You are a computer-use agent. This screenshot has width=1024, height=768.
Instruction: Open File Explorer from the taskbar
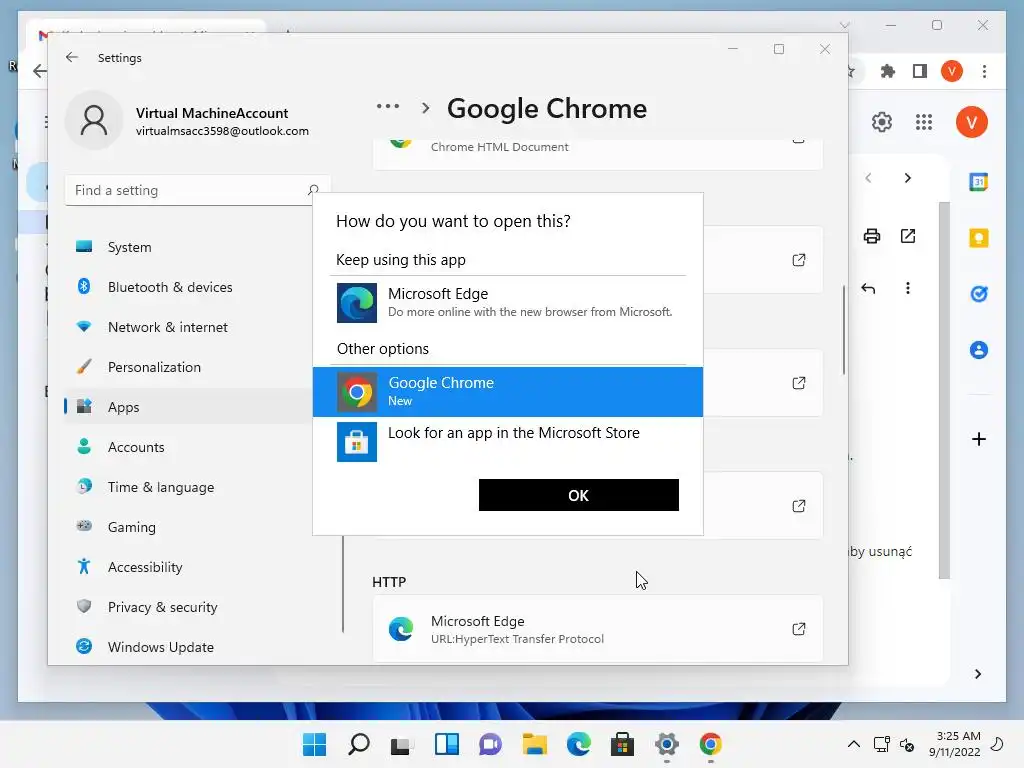(x=535, y=744)
